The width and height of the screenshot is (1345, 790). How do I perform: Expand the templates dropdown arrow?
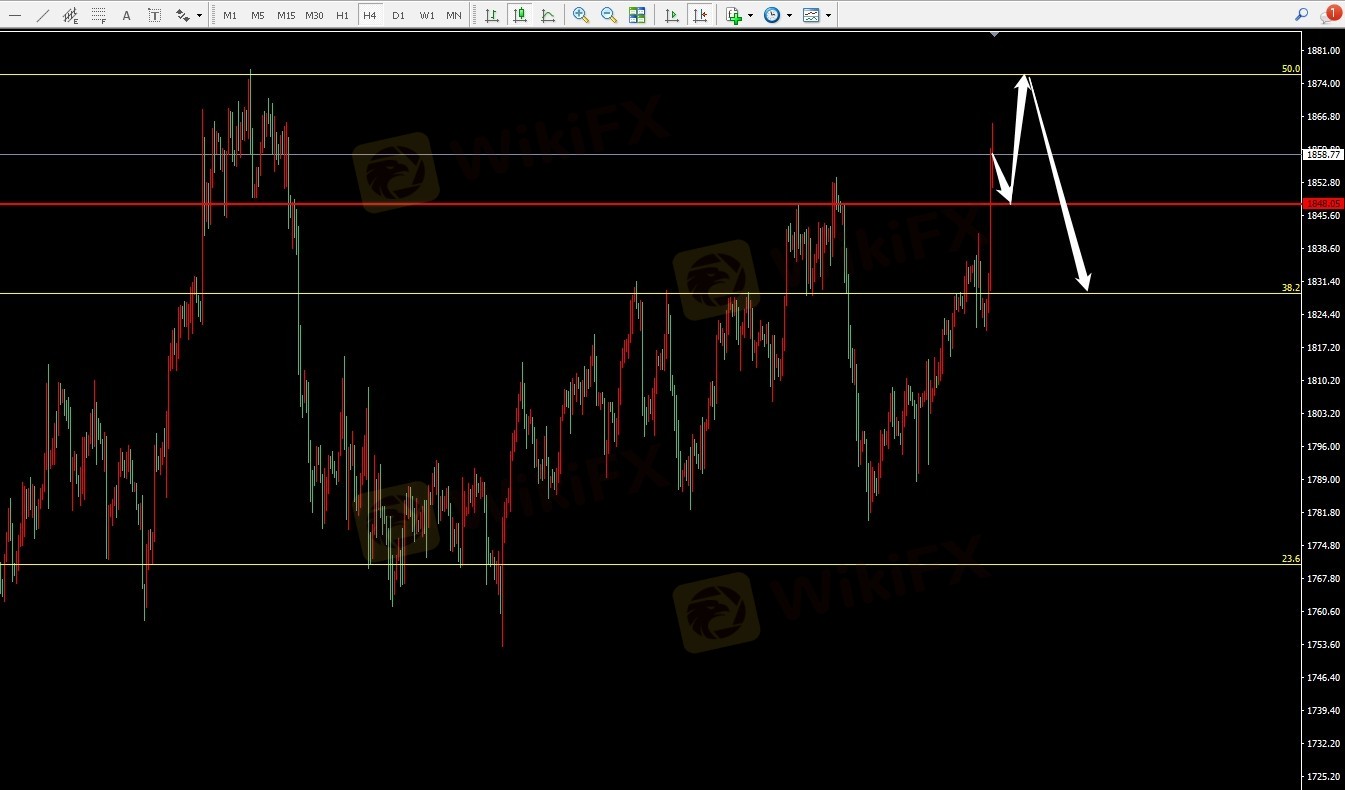pos(828,15)
